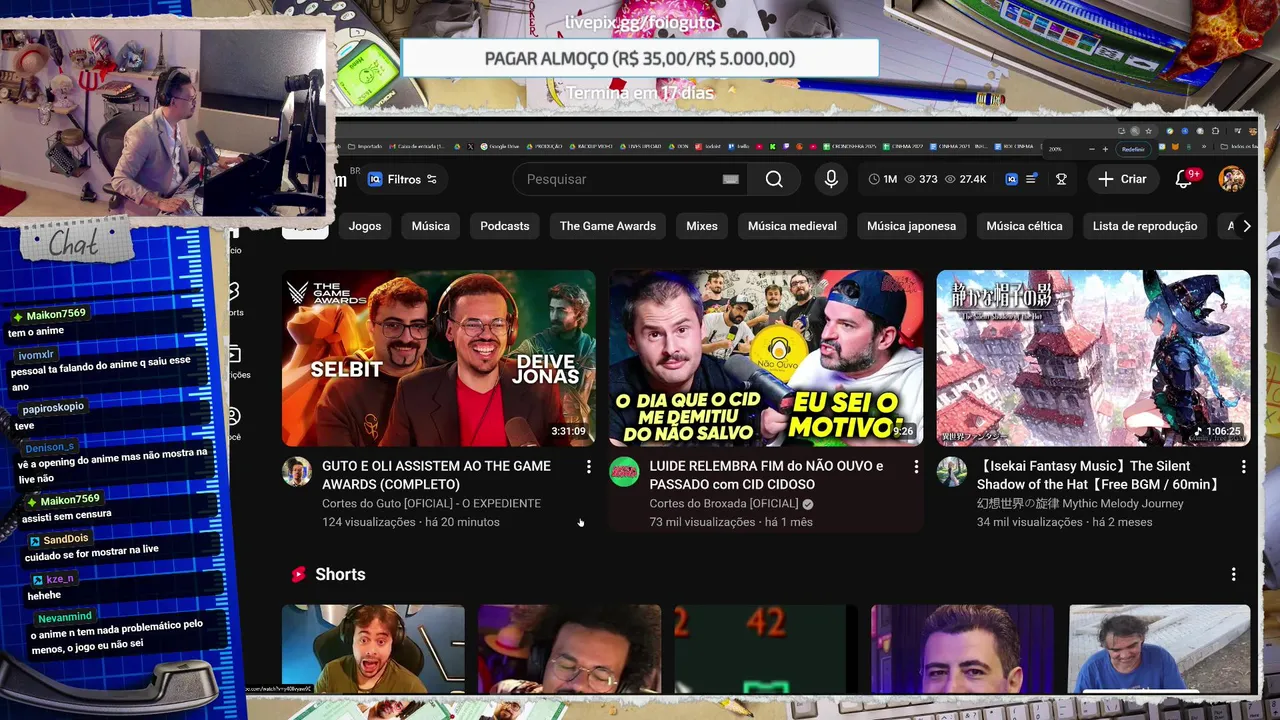Open Importado bookmarks folder

click(365, 146)
